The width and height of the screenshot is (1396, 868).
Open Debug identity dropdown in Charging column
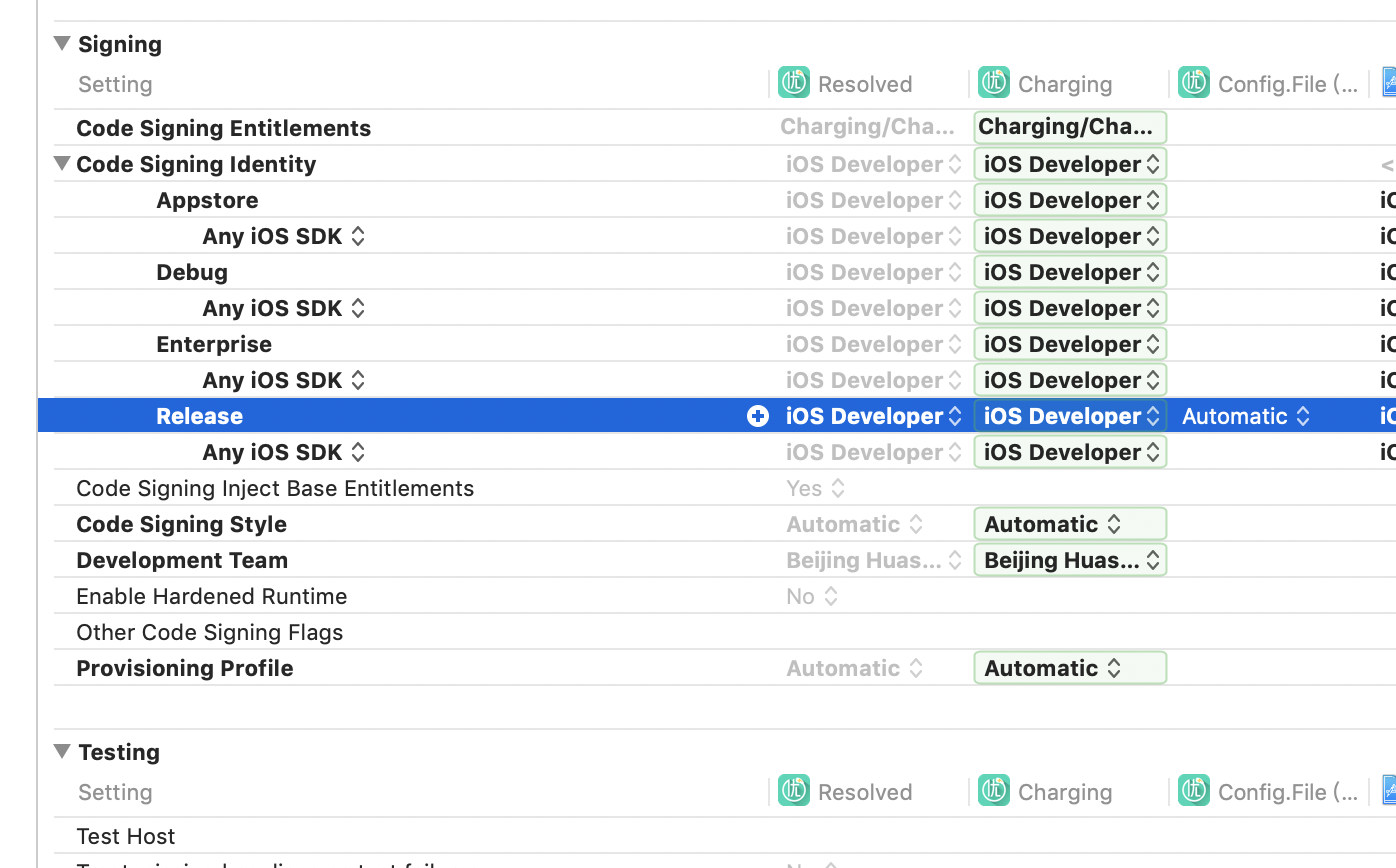pos(1069,272)
